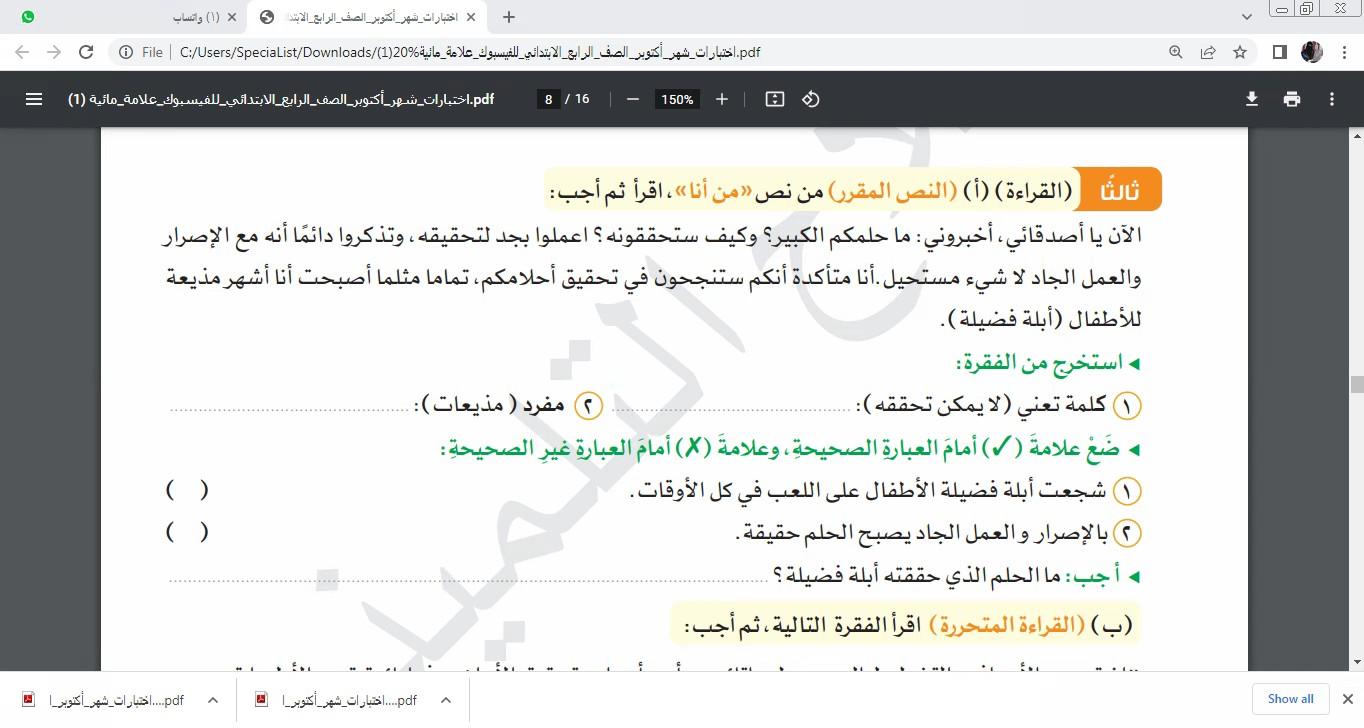Image resolution: width=1364 pixels, height=728 pixels.
Task: Click the page number input field
Action: pos(548,99)
